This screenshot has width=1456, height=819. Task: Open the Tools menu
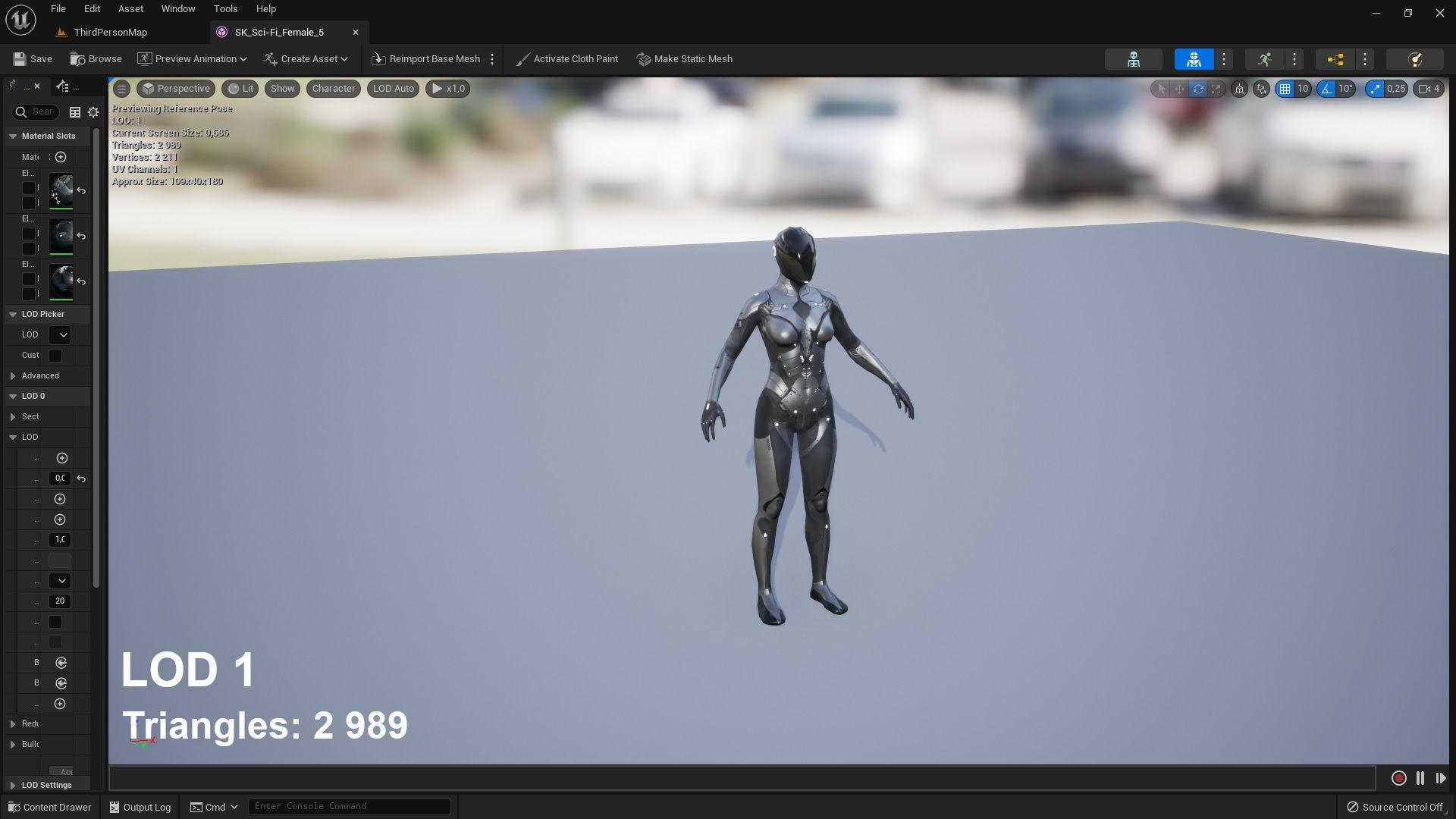[x=225, y=9]
